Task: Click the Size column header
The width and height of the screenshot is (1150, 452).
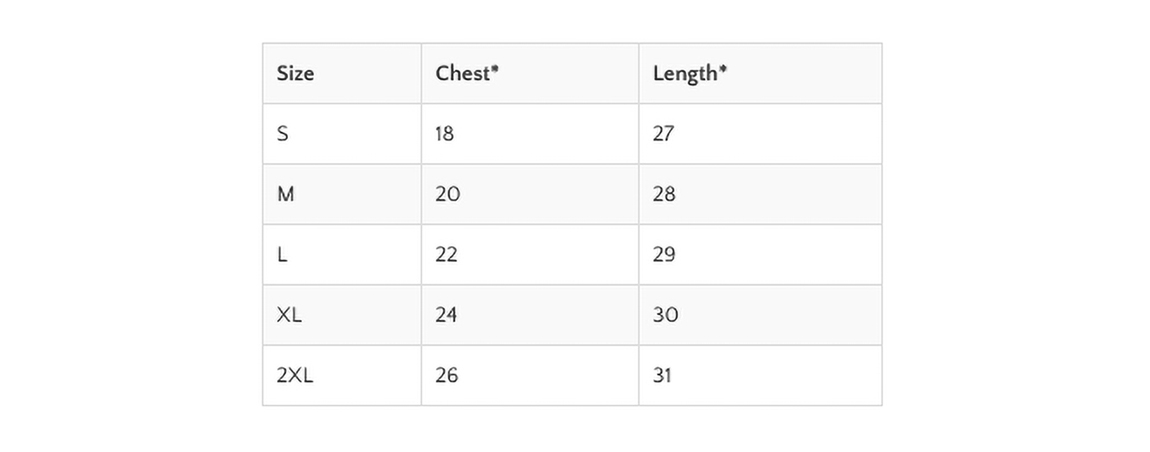Action: click(342, 73)
